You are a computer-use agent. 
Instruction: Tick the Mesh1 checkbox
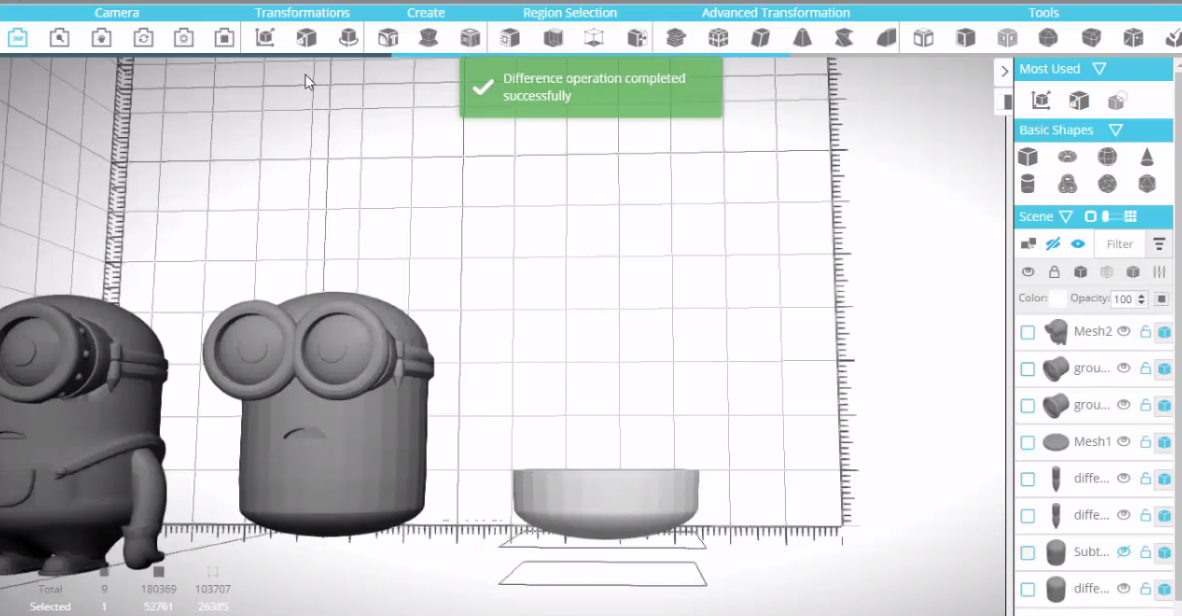(1027, 443)
